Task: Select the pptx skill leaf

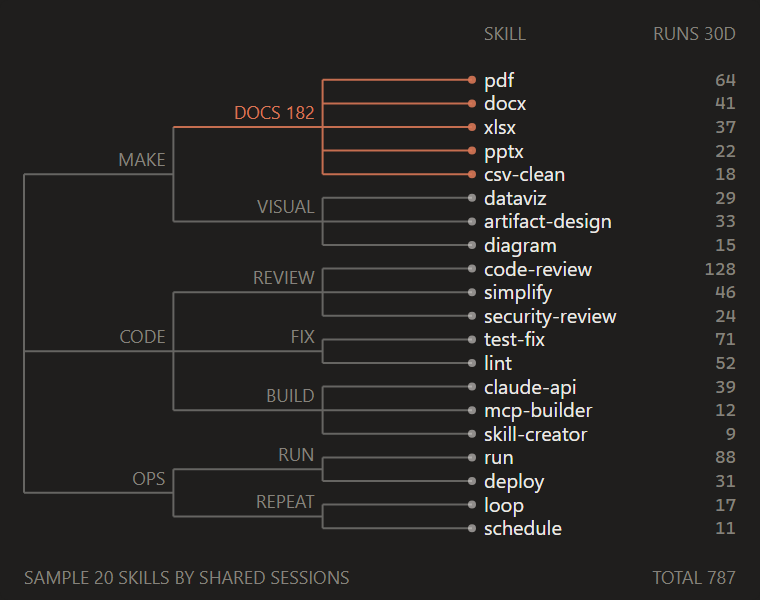Action: point(504,152)
